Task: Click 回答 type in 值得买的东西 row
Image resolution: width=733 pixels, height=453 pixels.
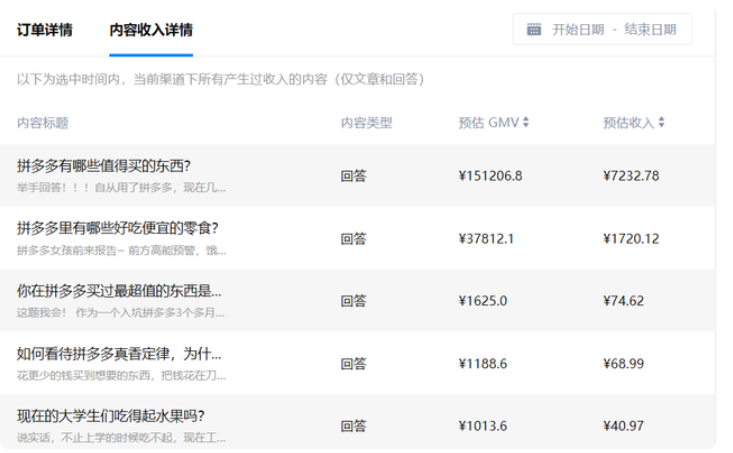Action: (x=353, y=176)
